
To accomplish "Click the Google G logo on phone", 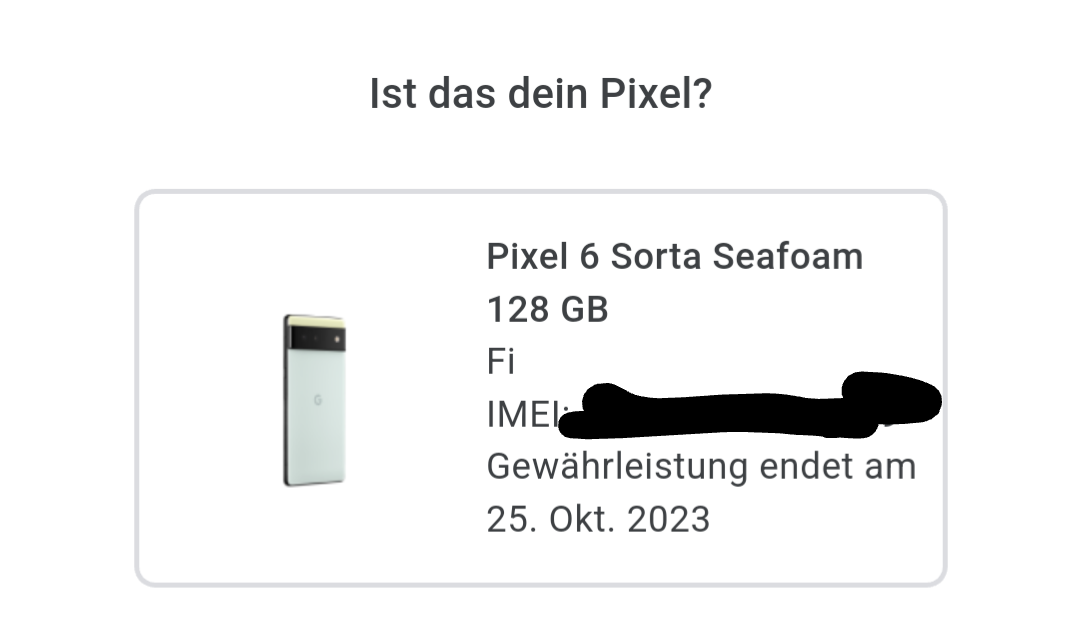I will (x=318, y=400).
